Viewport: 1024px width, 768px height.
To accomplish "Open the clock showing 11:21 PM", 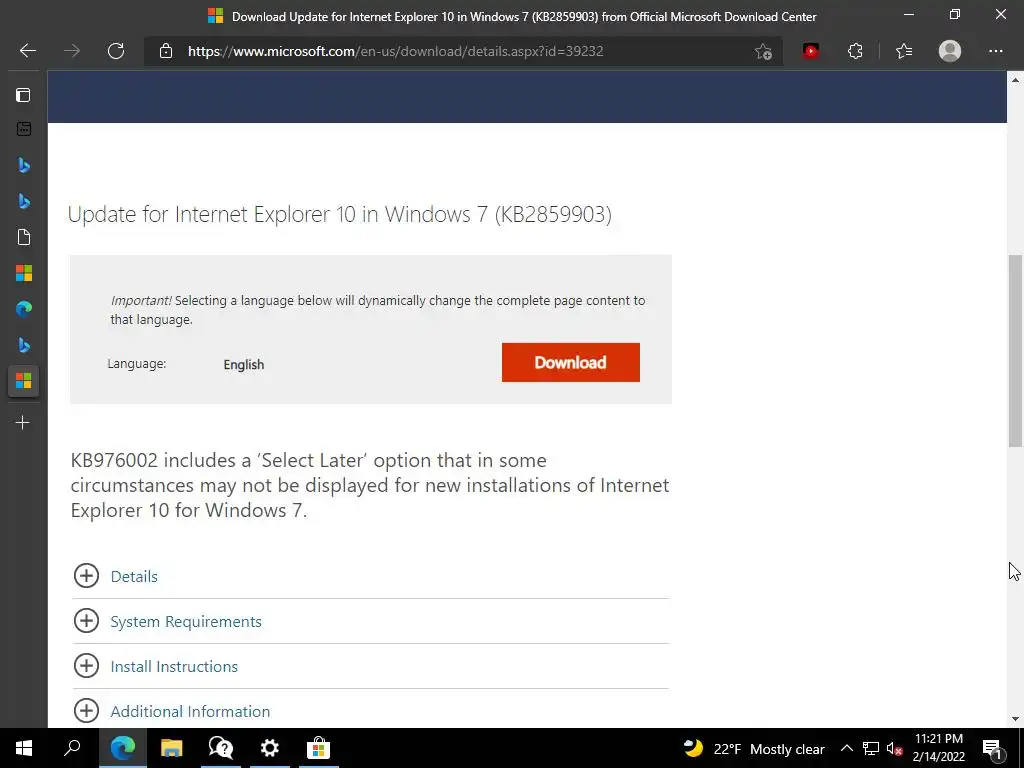I will click(x=938, y=748).
